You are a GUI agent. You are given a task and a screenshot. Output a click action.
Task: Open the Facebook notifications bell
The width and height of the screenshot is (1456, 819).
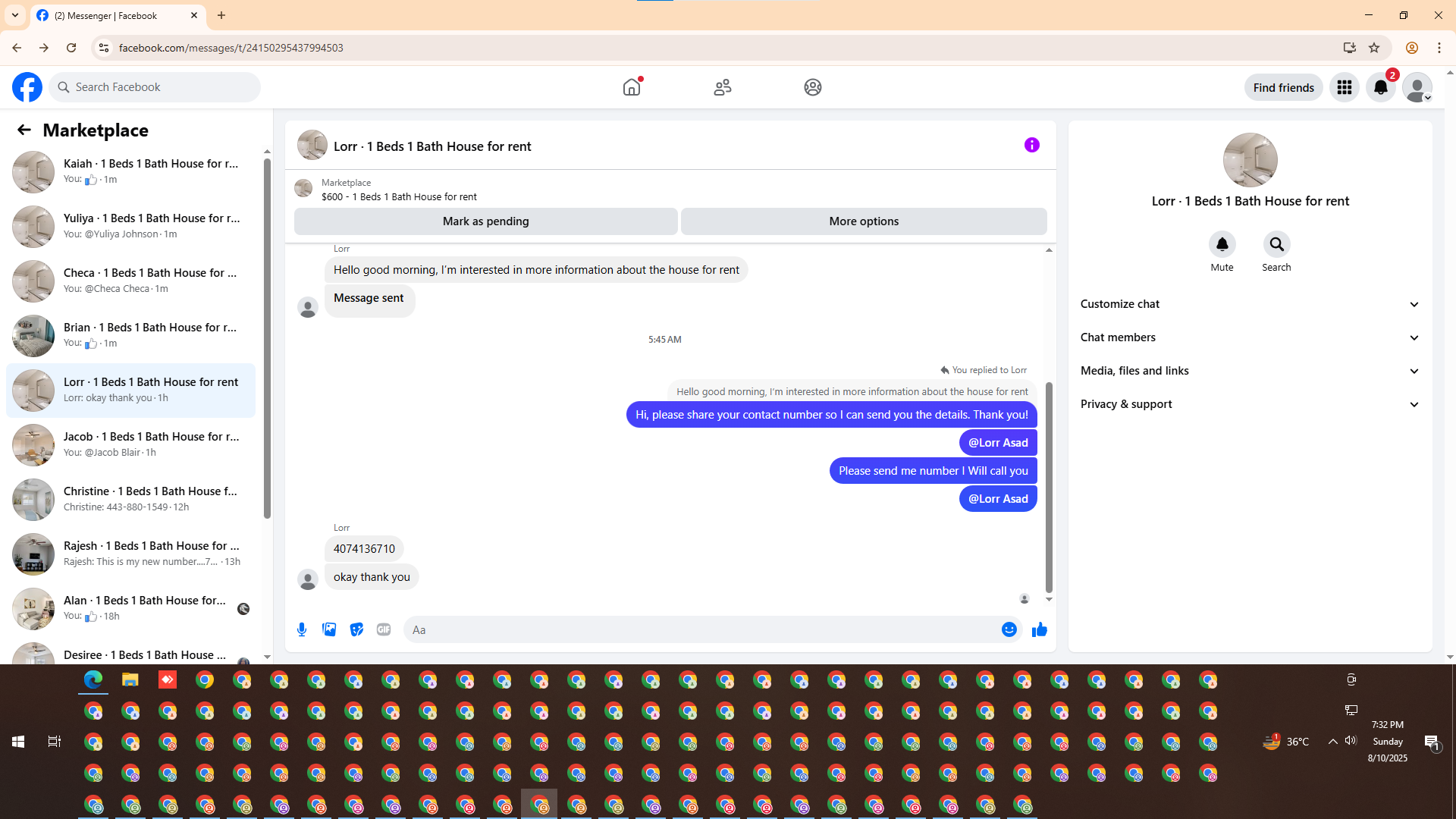pos(1380,87)
